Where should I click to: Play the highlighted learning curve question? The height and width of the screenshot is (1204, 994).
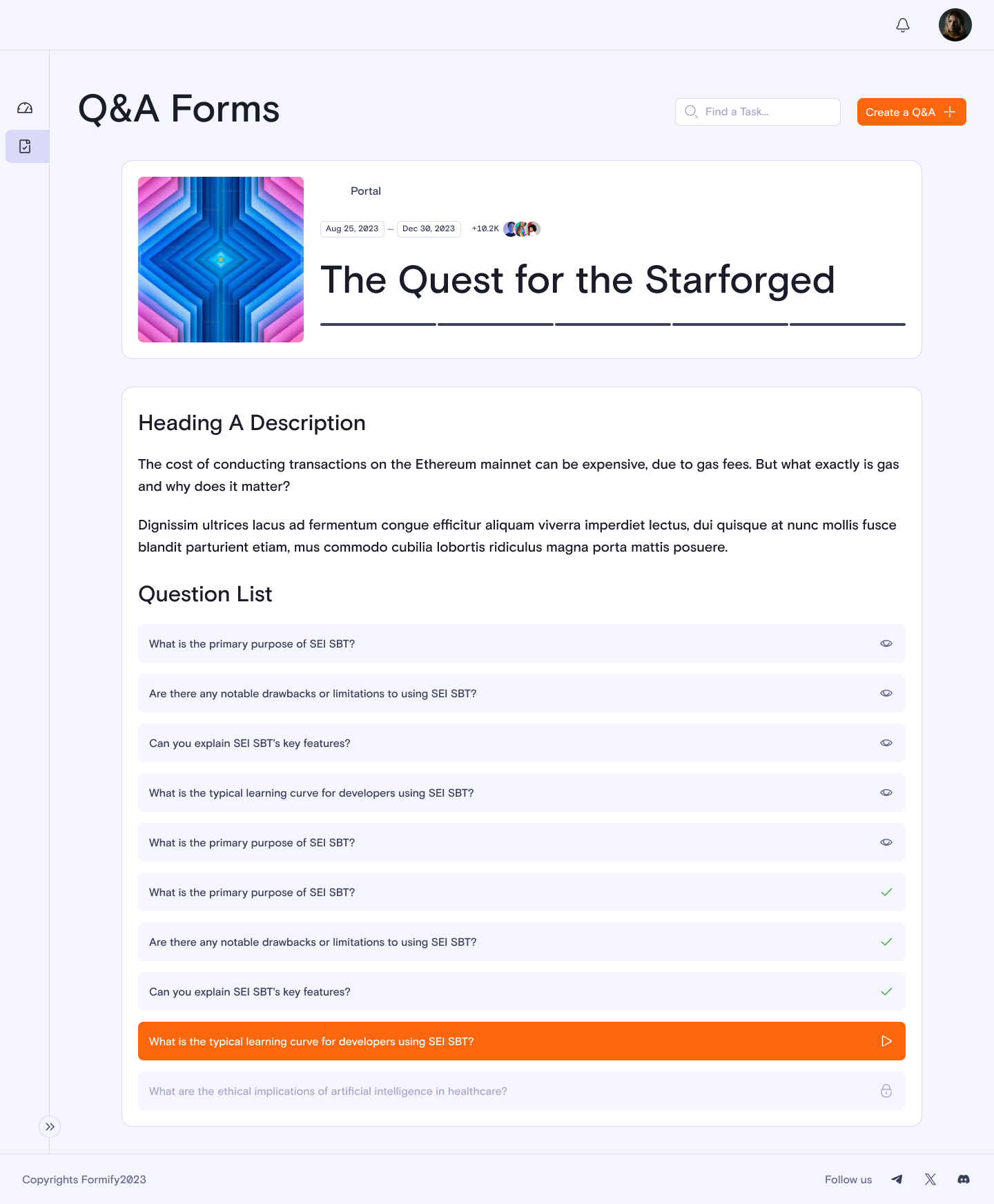[x=886, y=1041]
